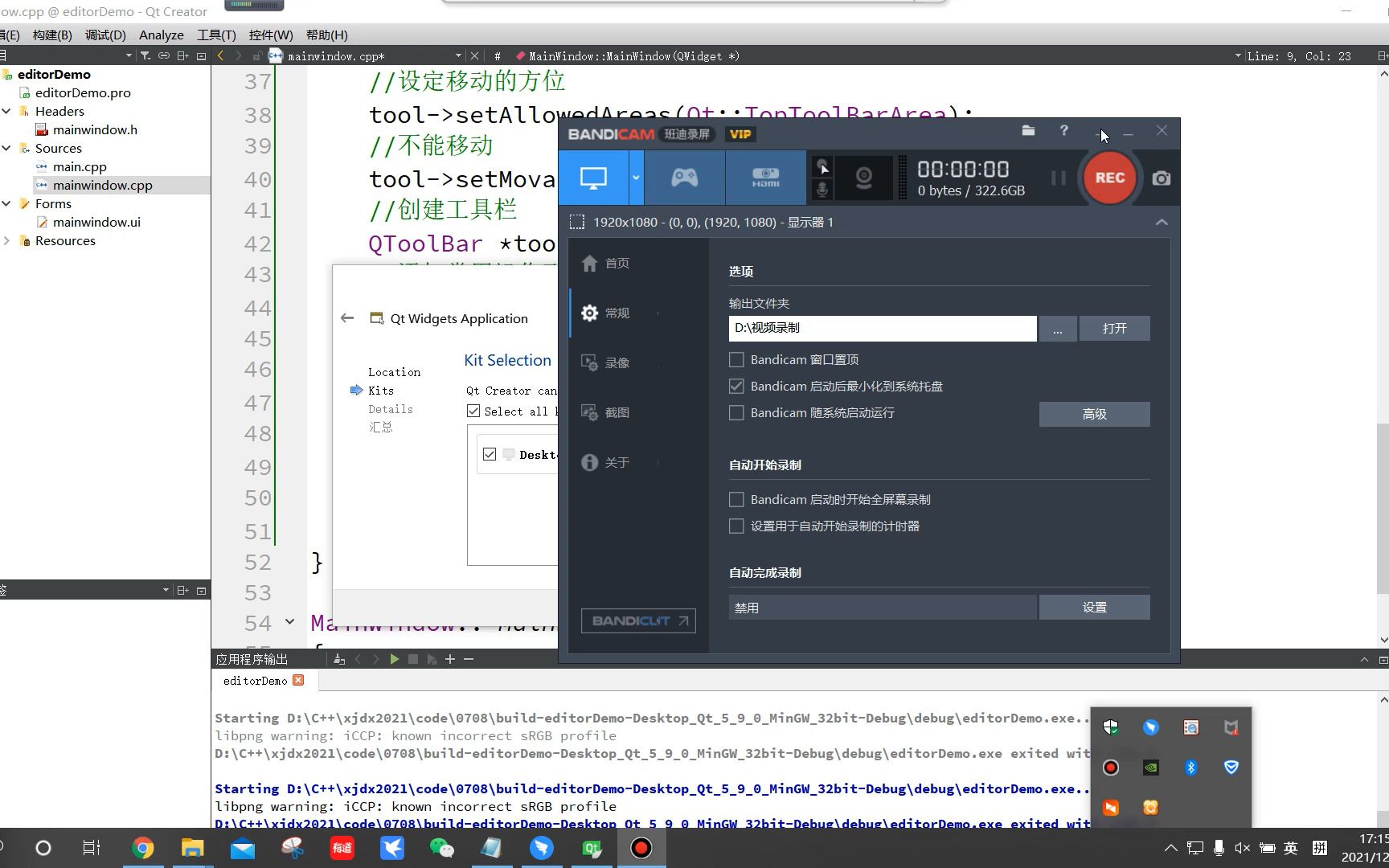Click the 设置 button for auto complete
The image size is (1389, 868).
pos(1094,607)
